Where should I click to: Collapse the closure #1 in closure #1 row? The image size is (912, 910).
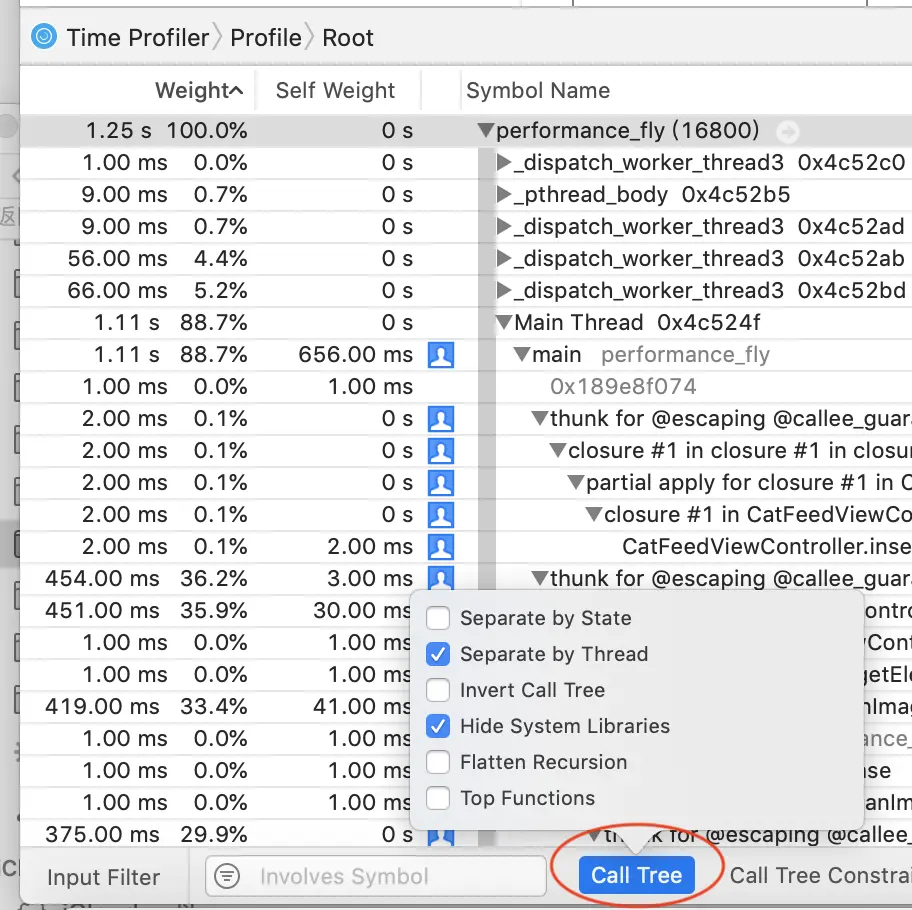point(558,450)
